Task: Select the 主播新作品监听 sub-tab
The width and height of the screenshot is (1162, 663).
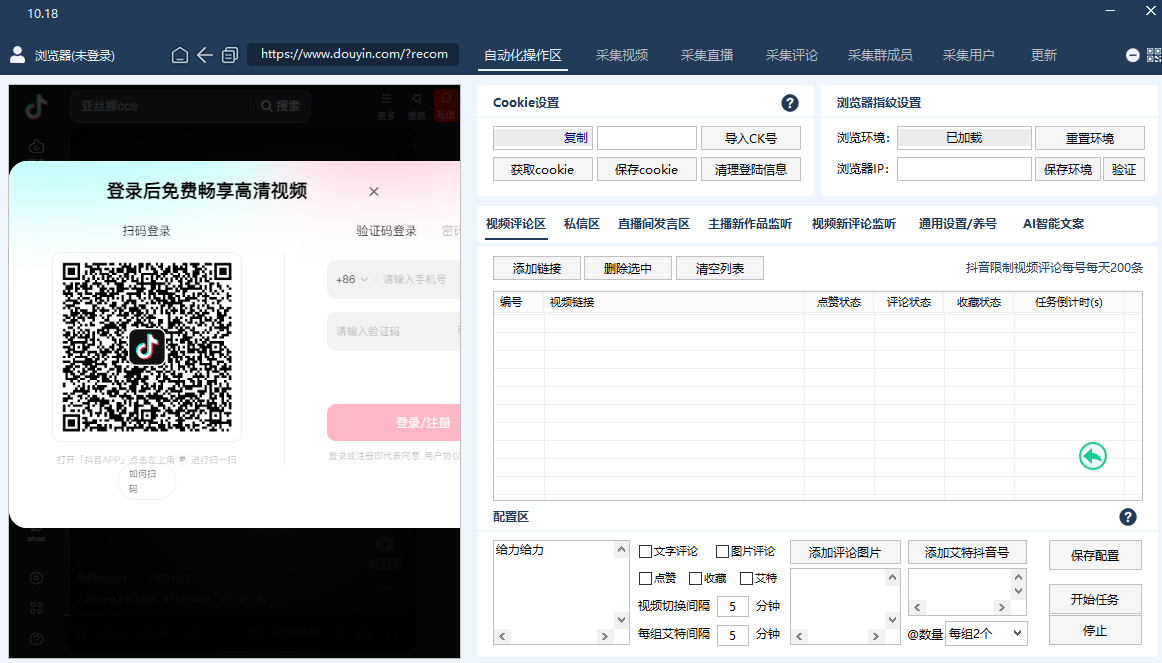Action: pos(750,224)
